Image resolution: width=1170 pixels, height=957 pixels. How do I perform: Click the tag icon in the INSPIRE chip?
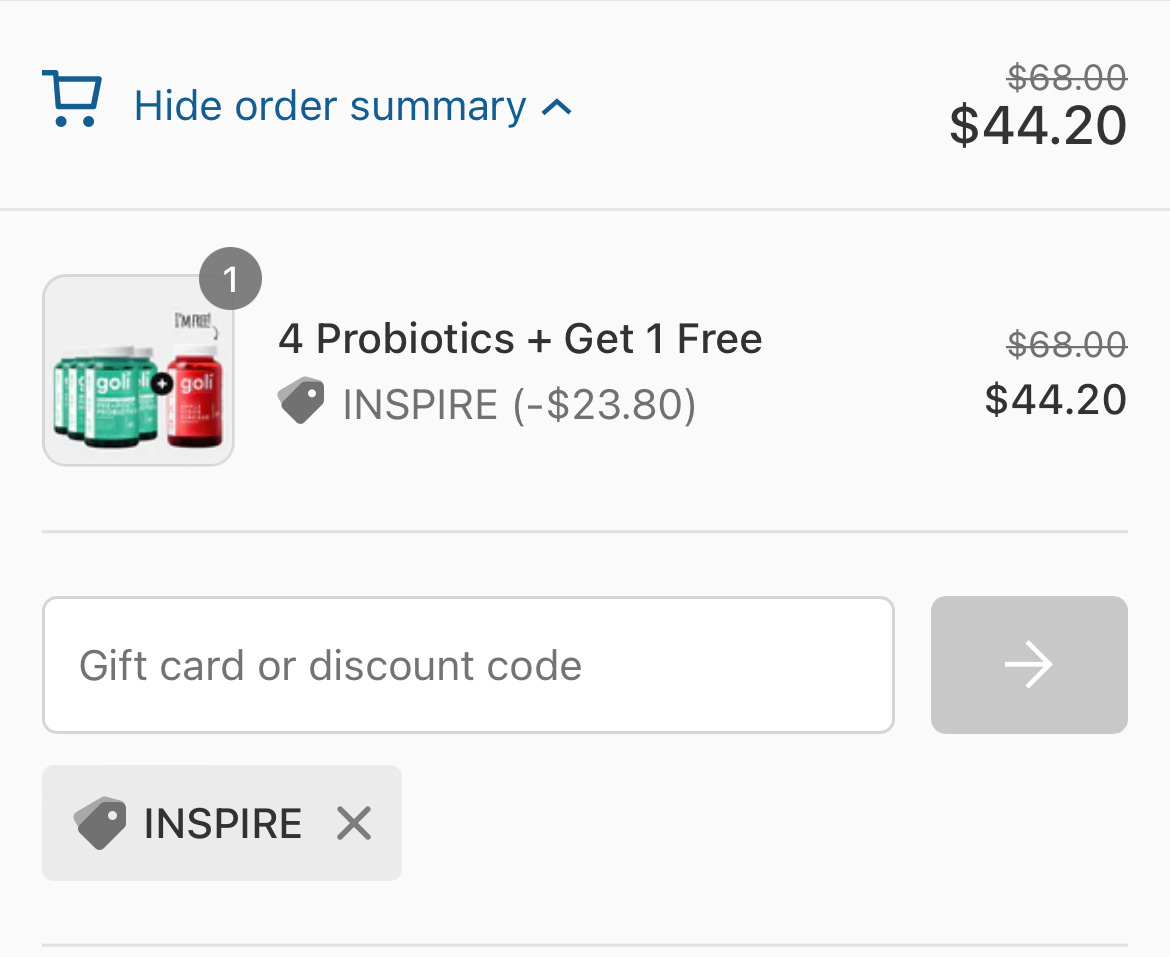pyautogui.click(x=100, y=823)
